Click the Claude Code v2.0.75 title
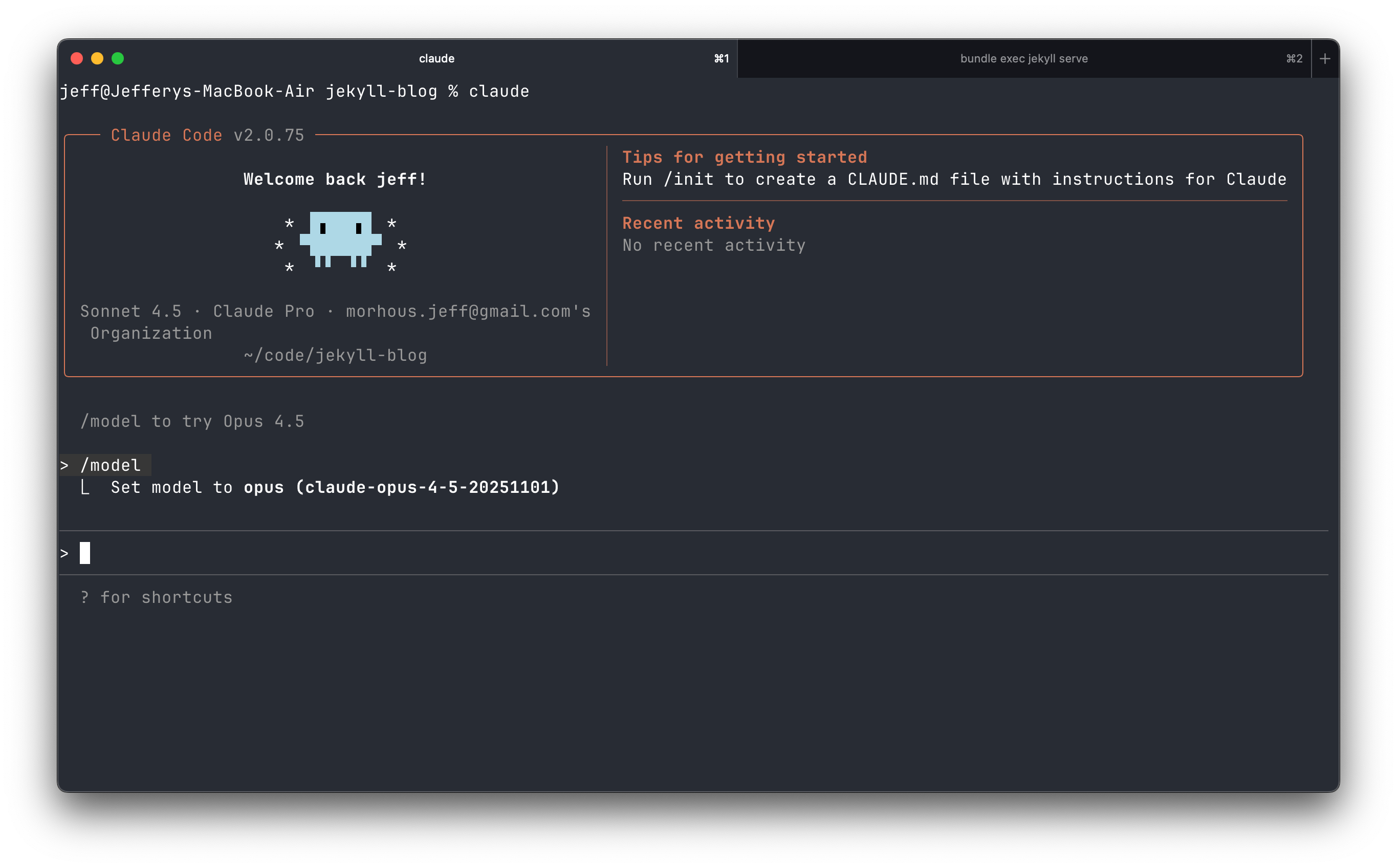The image size is (1397, 868). pos(207,136)
